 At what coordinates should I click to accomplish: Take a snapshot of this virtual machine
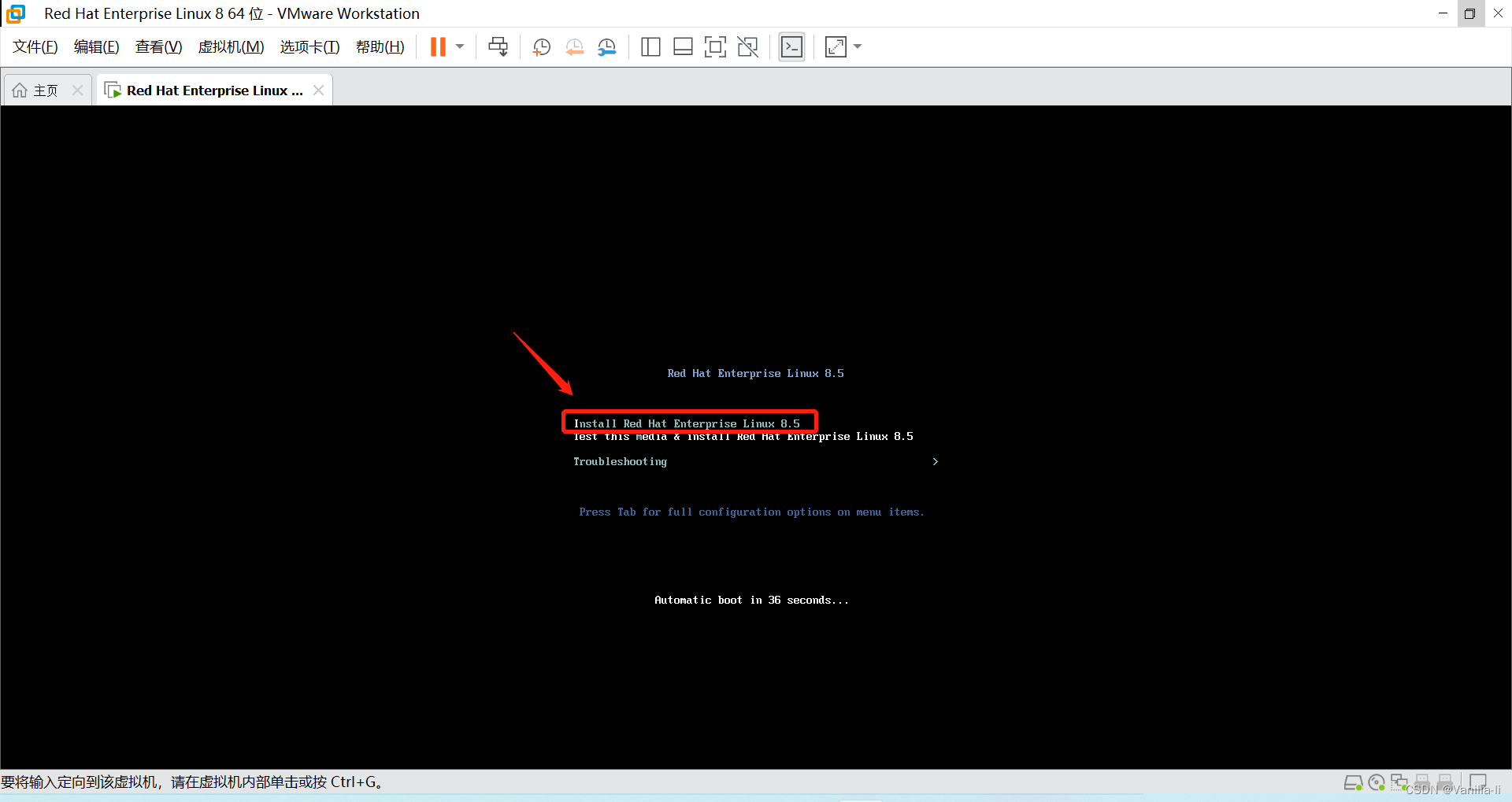click(x=541, y=47)
